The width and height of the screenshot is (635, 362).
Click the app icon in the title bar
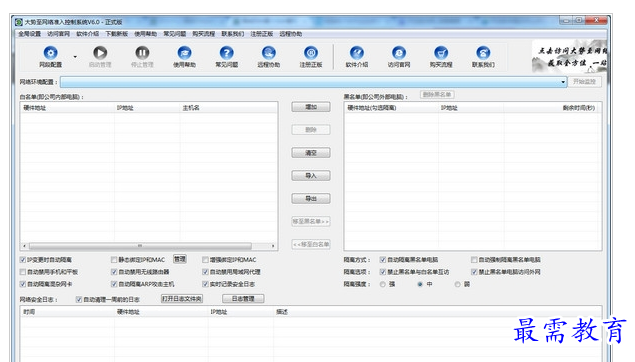tap(19, 22)
